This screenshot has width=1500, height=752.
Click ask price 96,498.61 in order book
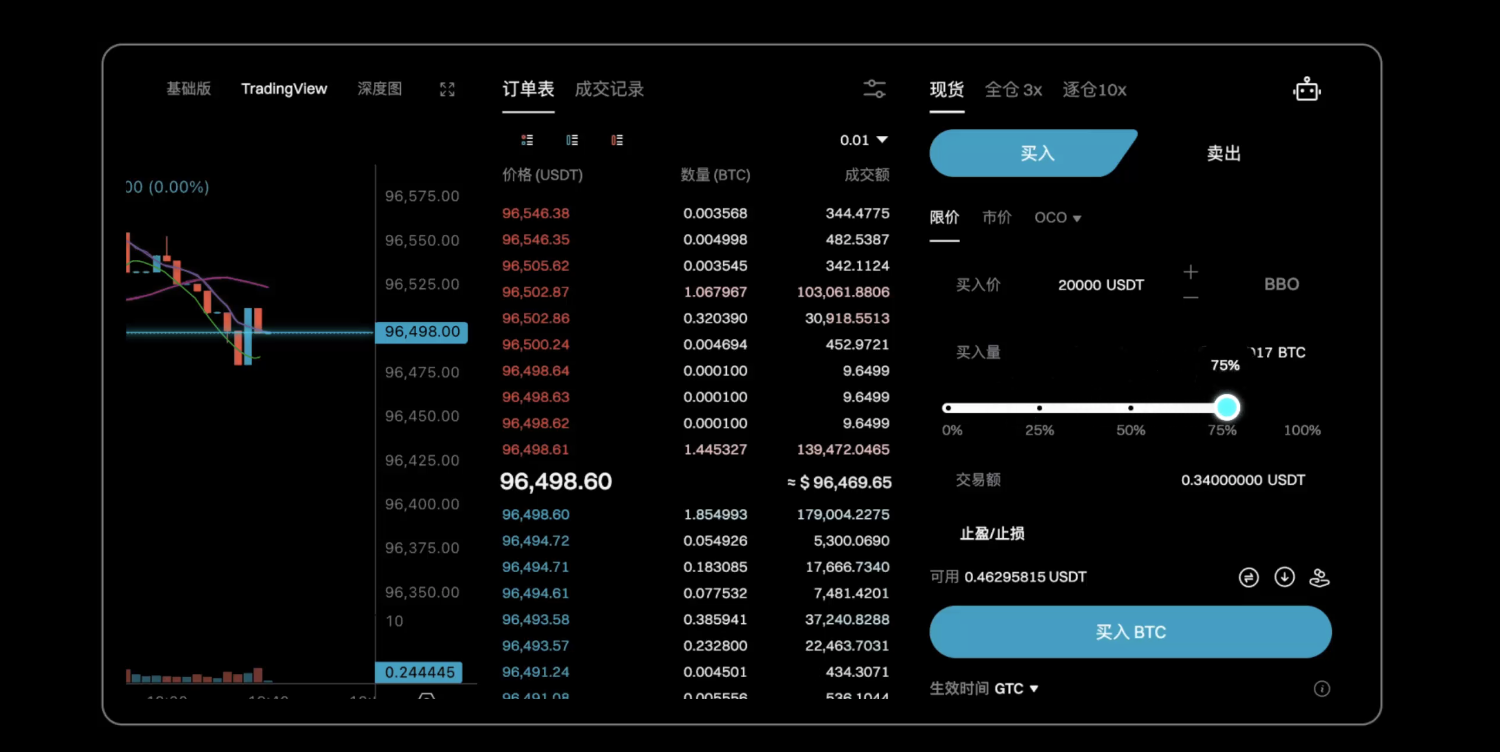click(536, 450)
